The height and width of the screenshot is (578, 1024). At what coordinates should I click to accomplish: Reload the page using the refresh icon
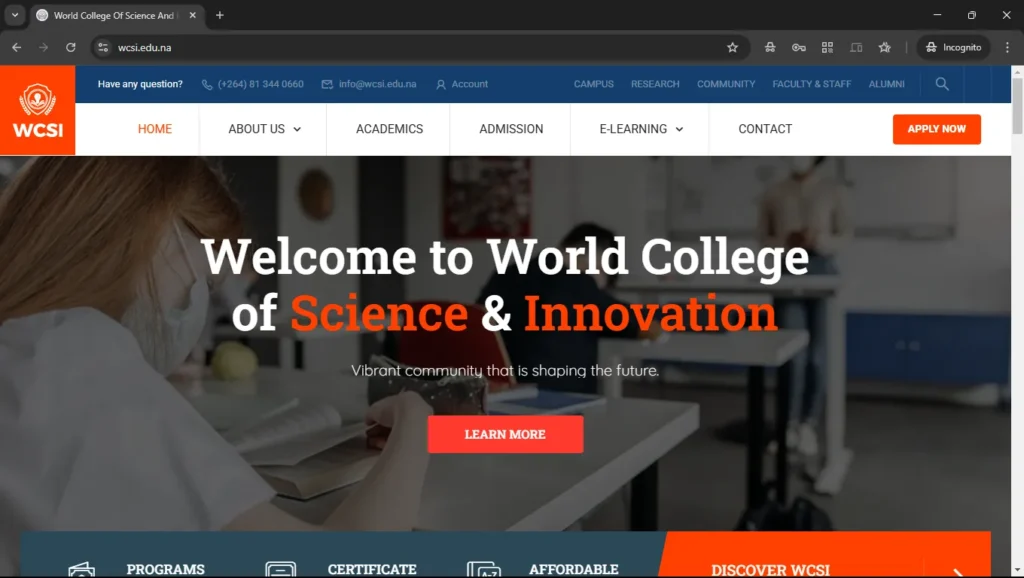tap(71, 47)
